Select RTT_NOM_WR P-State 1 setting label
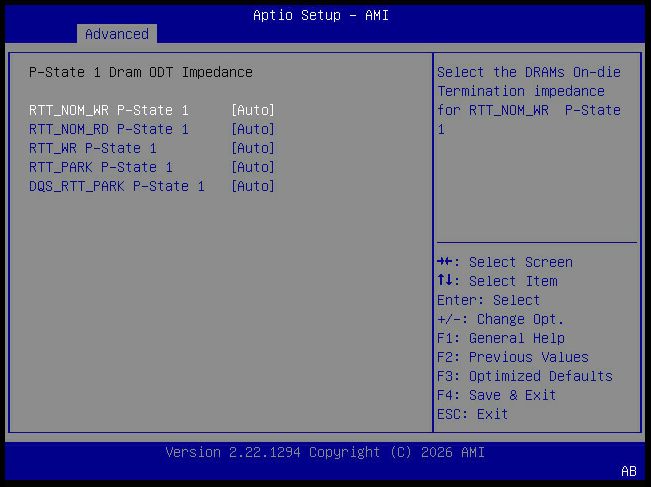 click(x=109, y=110)
